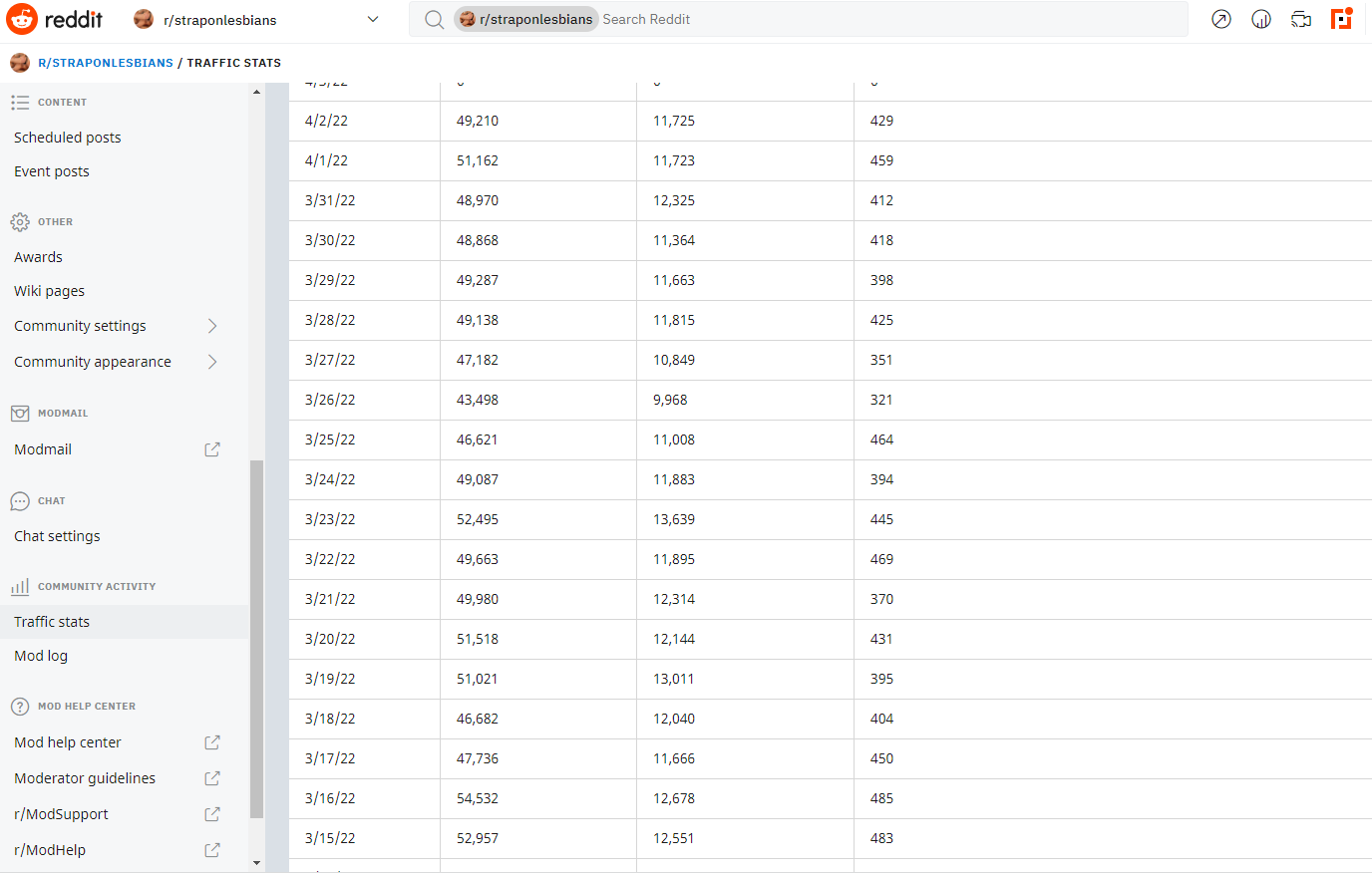This screenshot has width=1372, height=877.
Task: Click the sidebar scrollbar thumb
Action: [x=256, y=639]
